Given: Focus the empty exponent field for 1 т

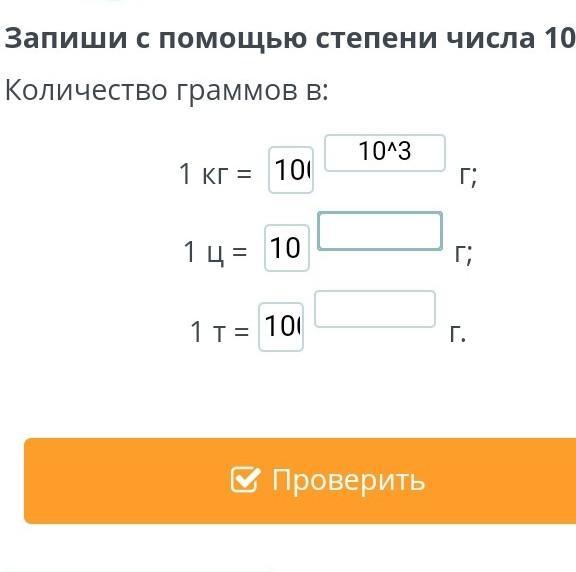Looking at the screenshot, I should coord(375,309).
